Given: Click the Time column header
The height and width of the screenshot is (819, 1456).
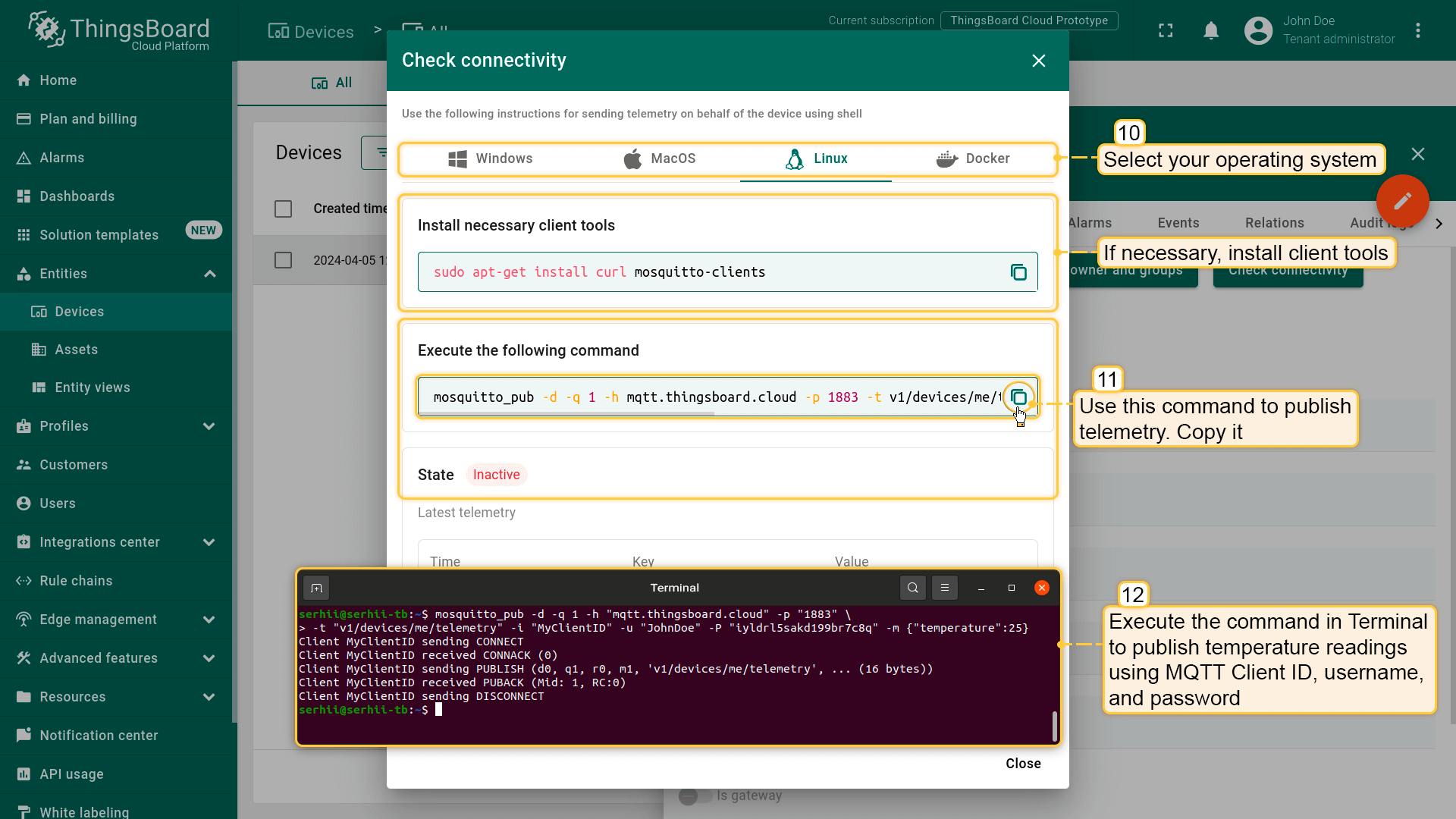Looking at the screenshot, I should pos(445,562).
